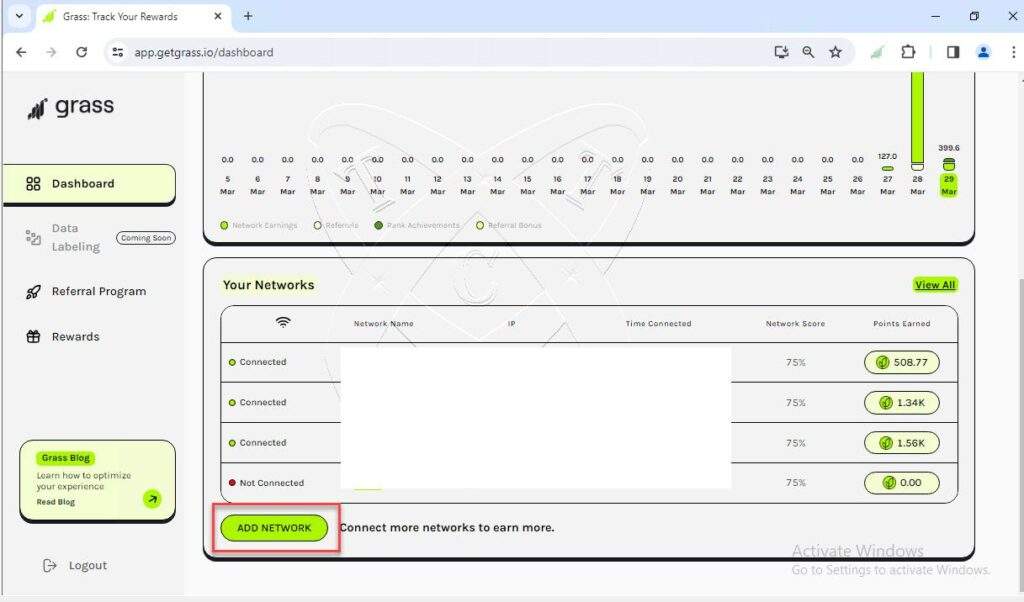The width and height of the screenshot is (1024, 602).
Task: Toggle the browser side panel icon
Action: point(953,52)
